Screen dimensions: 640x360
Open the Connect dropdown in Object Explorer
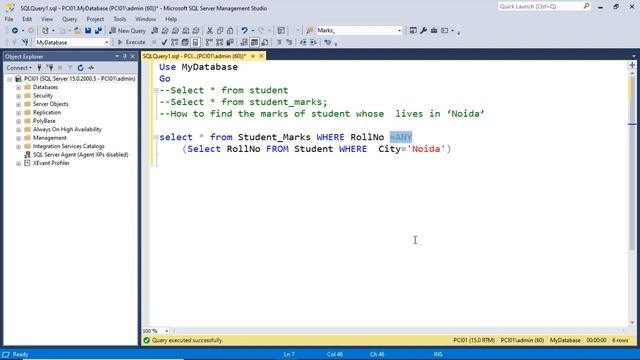[x=19, y=68]
